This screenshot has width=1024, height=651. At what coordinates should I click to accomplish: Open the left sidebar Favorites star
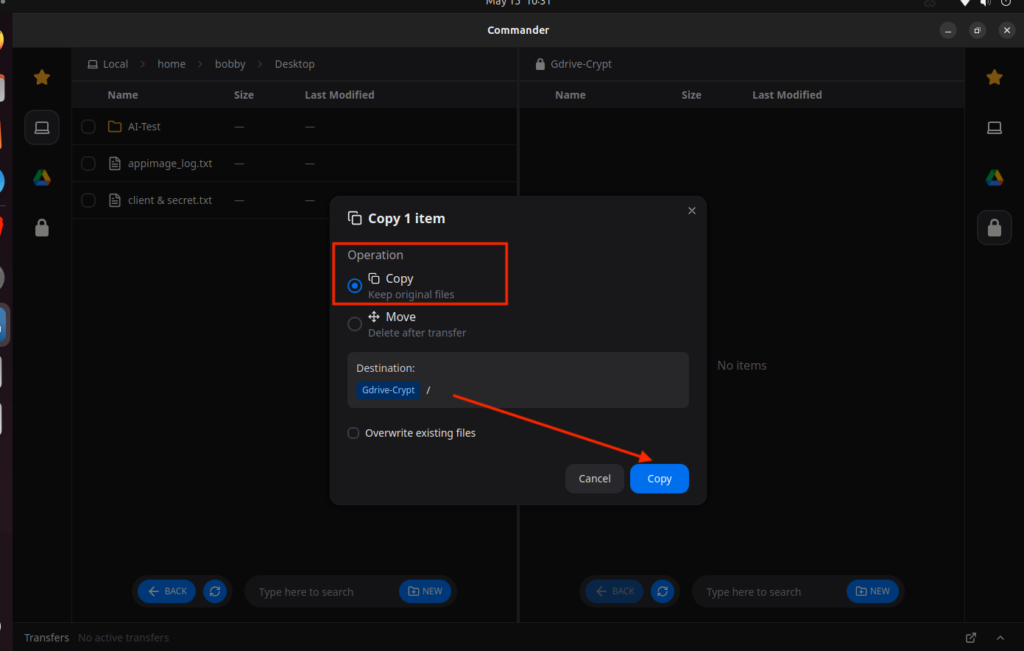click(42, 77)
